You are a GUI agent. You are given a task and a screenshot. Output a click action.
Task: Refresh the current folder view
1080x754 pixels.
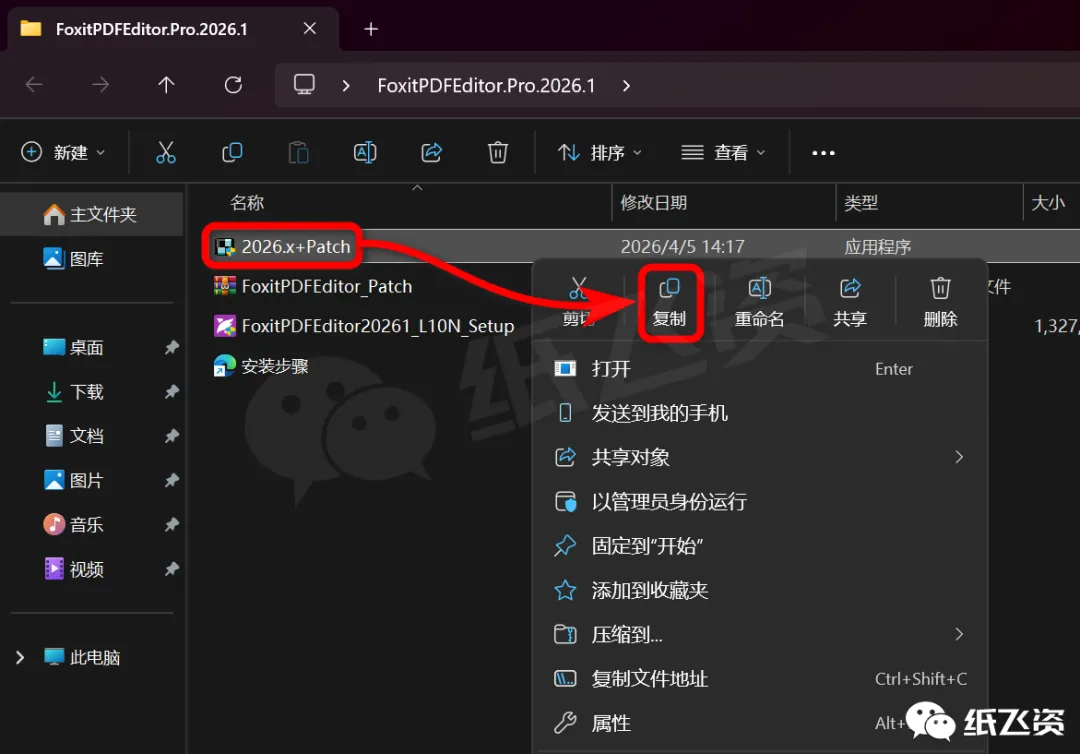(233, 85)
